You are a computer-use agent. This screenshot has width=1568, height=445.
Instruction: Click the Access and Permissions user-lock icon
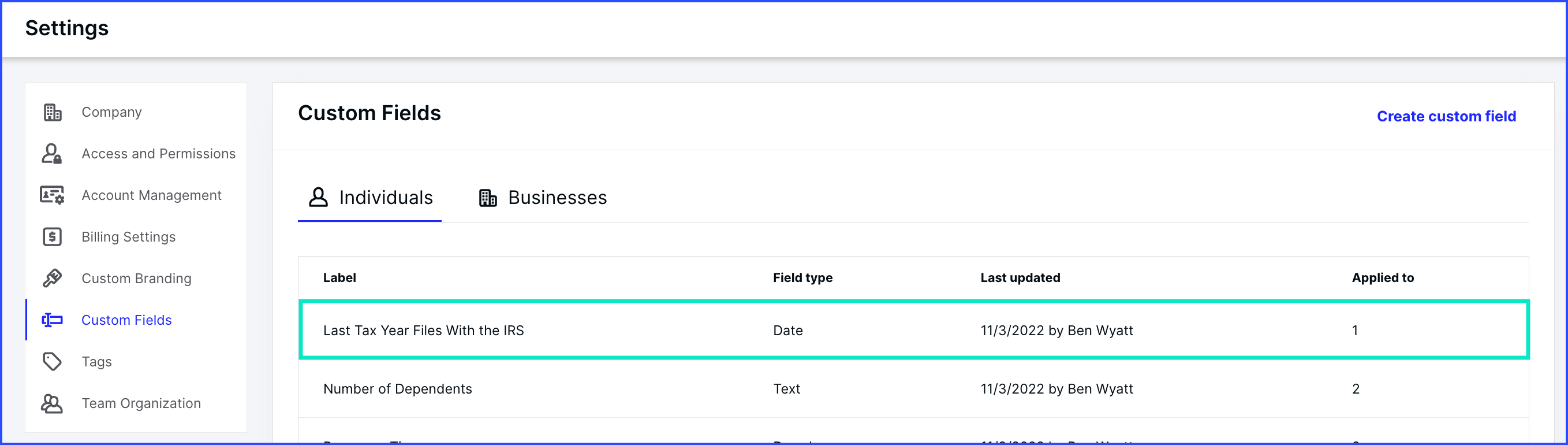tap(52, 154)
